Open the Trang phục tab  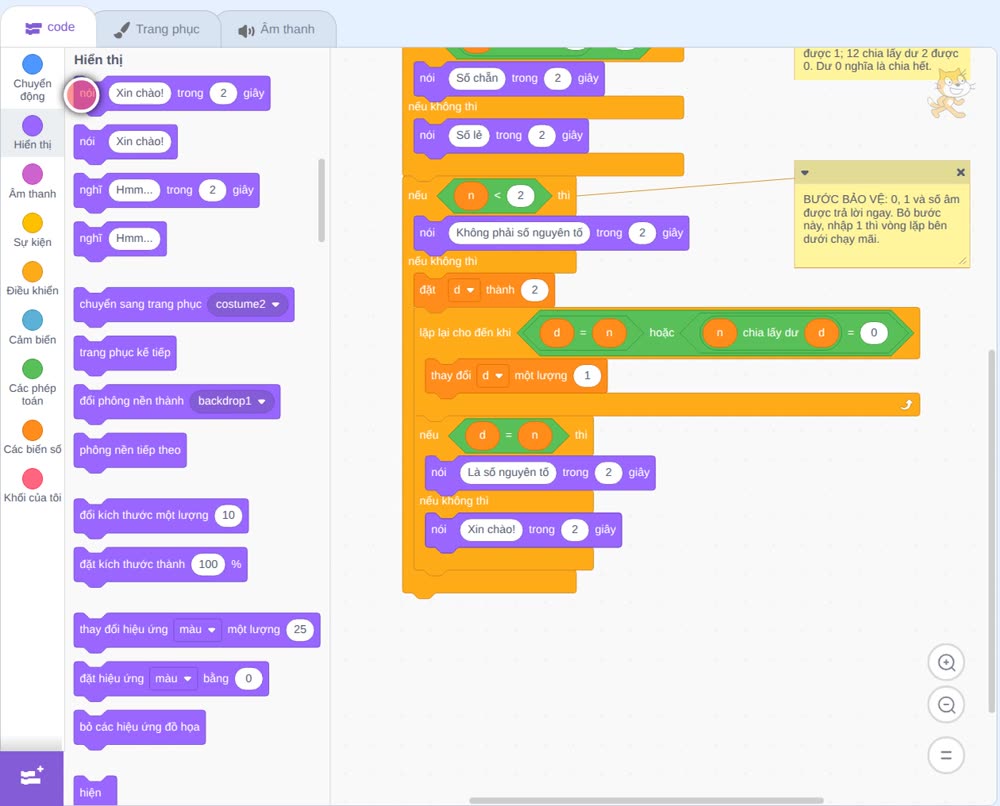click(157, 29)
